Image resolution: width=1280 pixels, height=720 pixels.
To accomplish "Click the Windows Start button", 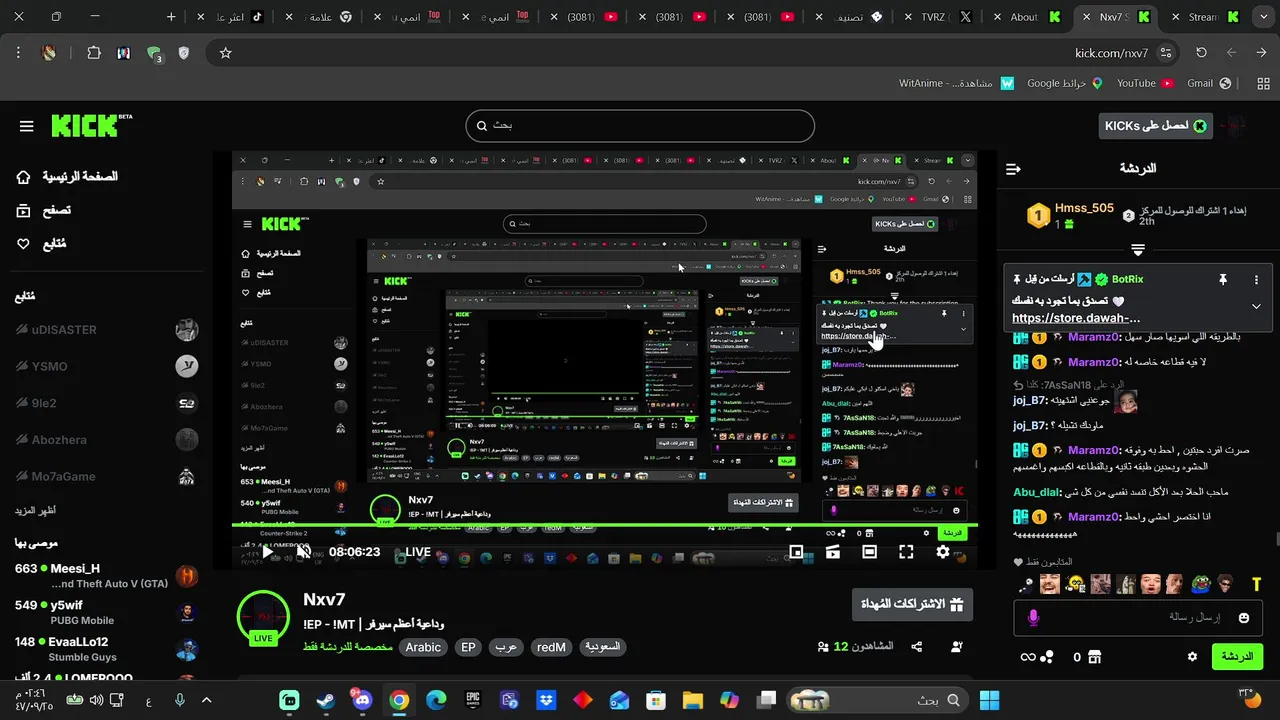I will [x=989, y=700].
